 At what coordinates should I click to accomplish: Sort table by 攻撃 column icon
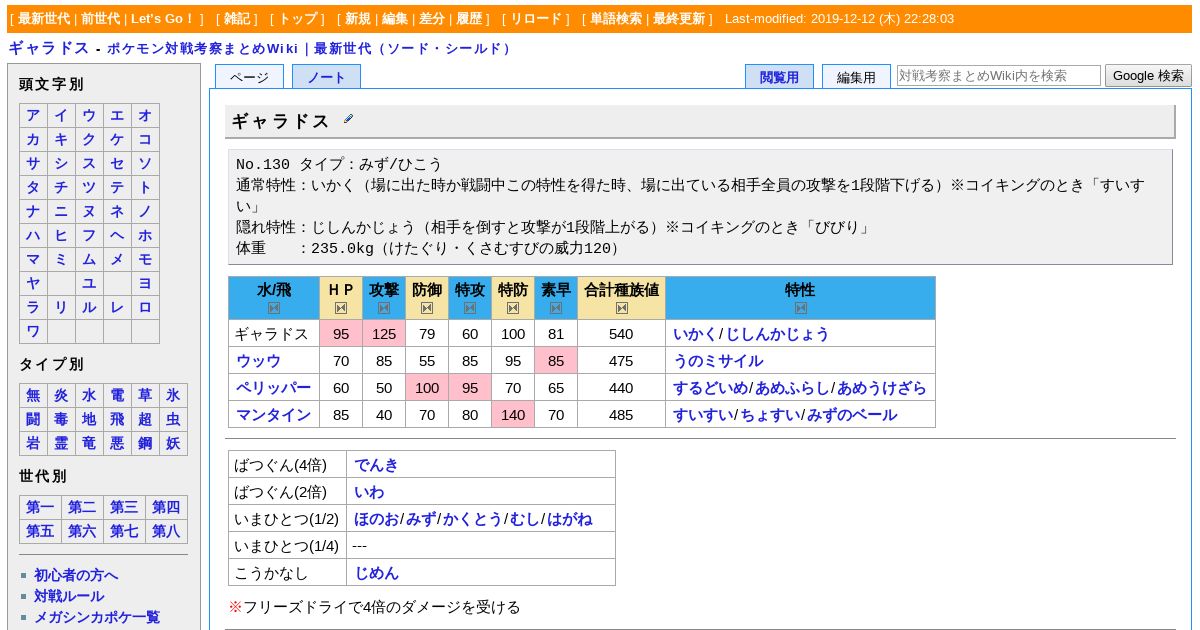pos(384,308)
